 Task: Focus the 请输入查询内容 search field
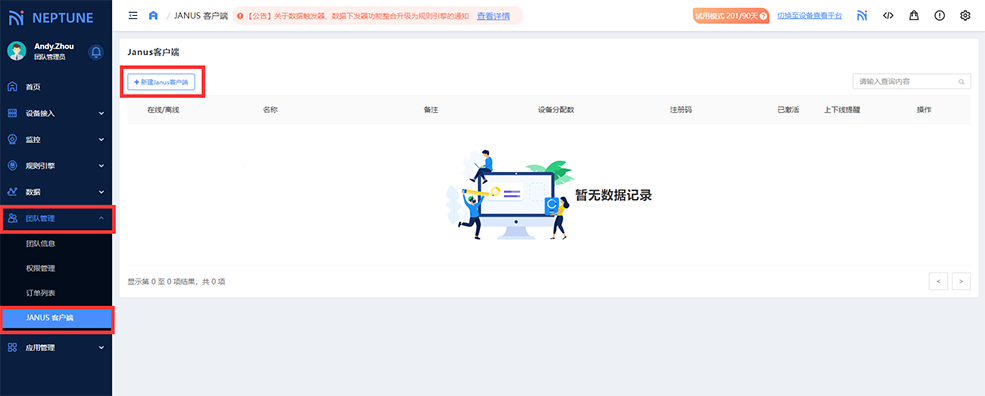(x=912, y=82)
